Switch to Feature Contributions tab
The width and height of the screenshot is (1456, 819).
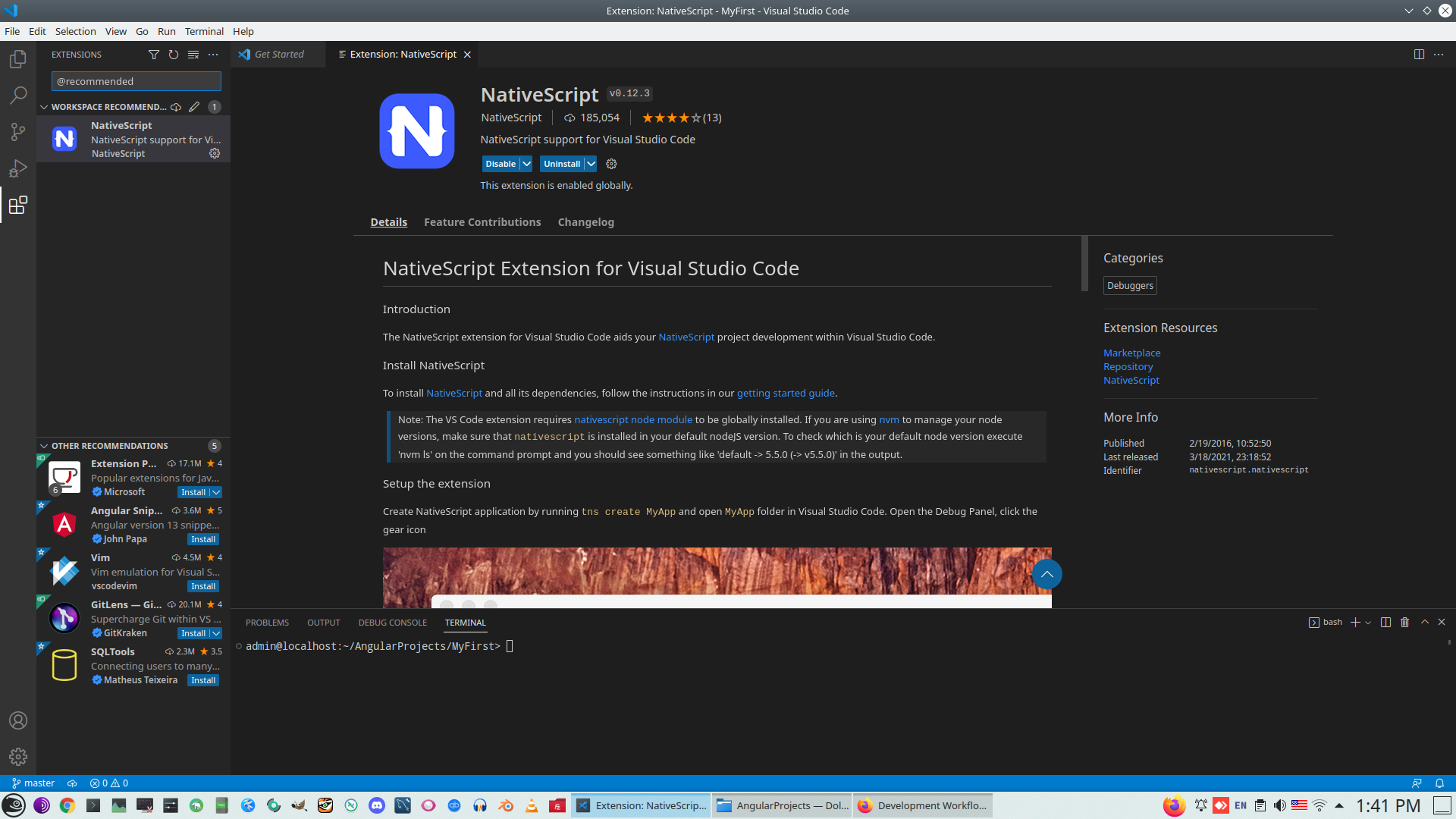(x=482, y=222)
